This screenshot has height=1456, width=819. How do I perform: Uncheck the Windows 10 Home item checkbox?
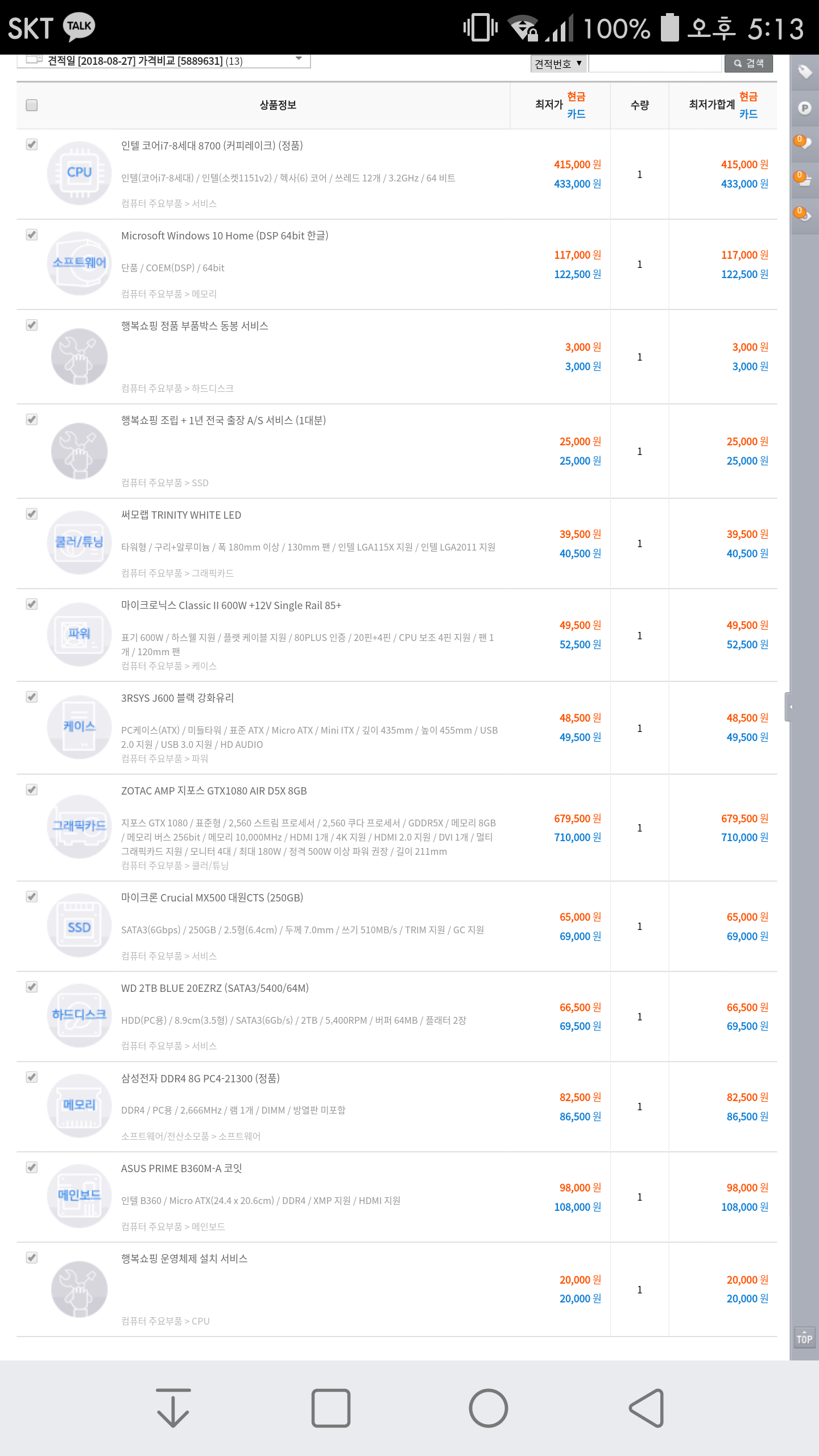[32, 235]
